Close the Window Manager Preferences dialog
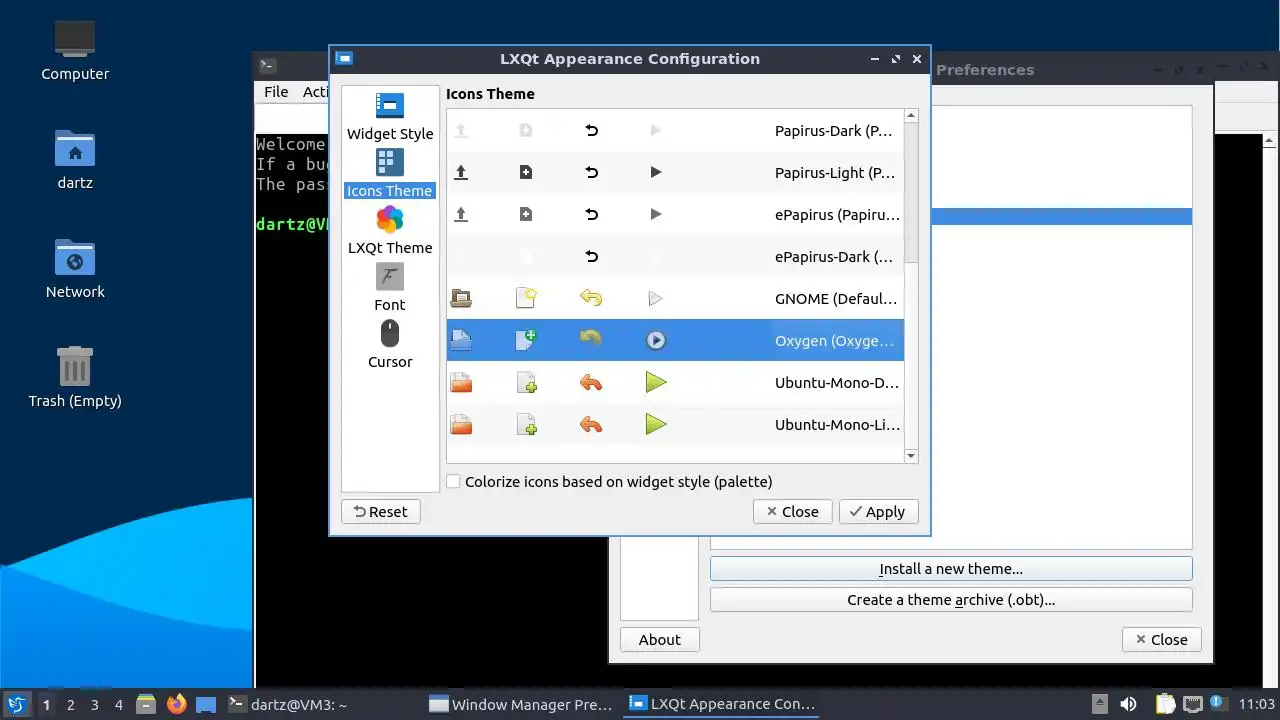Screen dimensions: 1280x720 click(x=1162, y=640)
